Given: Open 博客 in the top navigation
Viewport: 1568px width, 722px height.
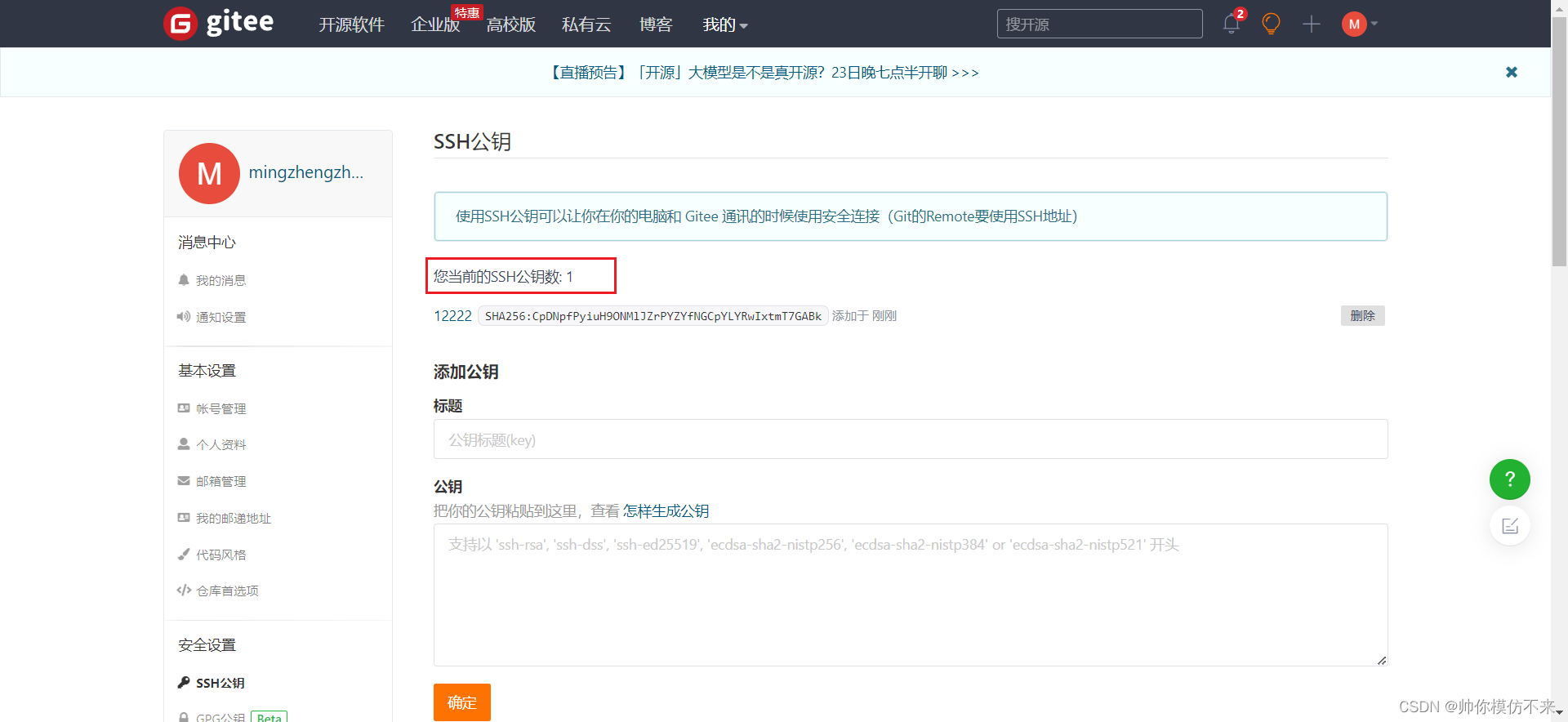Looking at the screenshot, I should (656, 25).
